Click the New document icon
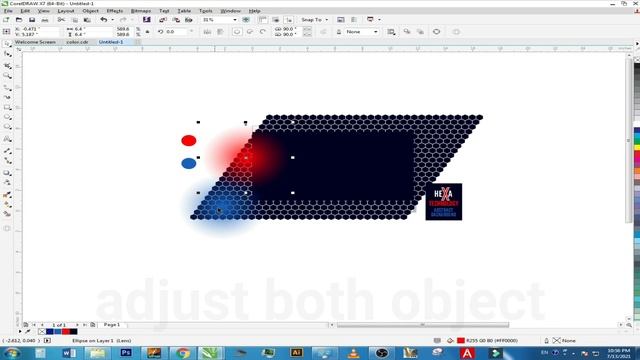This screenshot has height=360, width=640. tap(6, 20)
